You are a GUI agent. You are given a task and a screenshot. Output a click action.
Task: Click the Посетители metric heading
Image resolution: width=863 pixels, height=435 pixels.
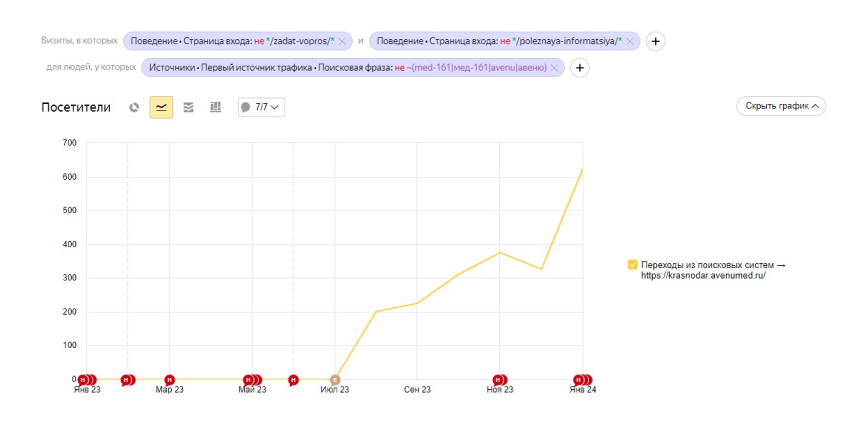point(76,107)
